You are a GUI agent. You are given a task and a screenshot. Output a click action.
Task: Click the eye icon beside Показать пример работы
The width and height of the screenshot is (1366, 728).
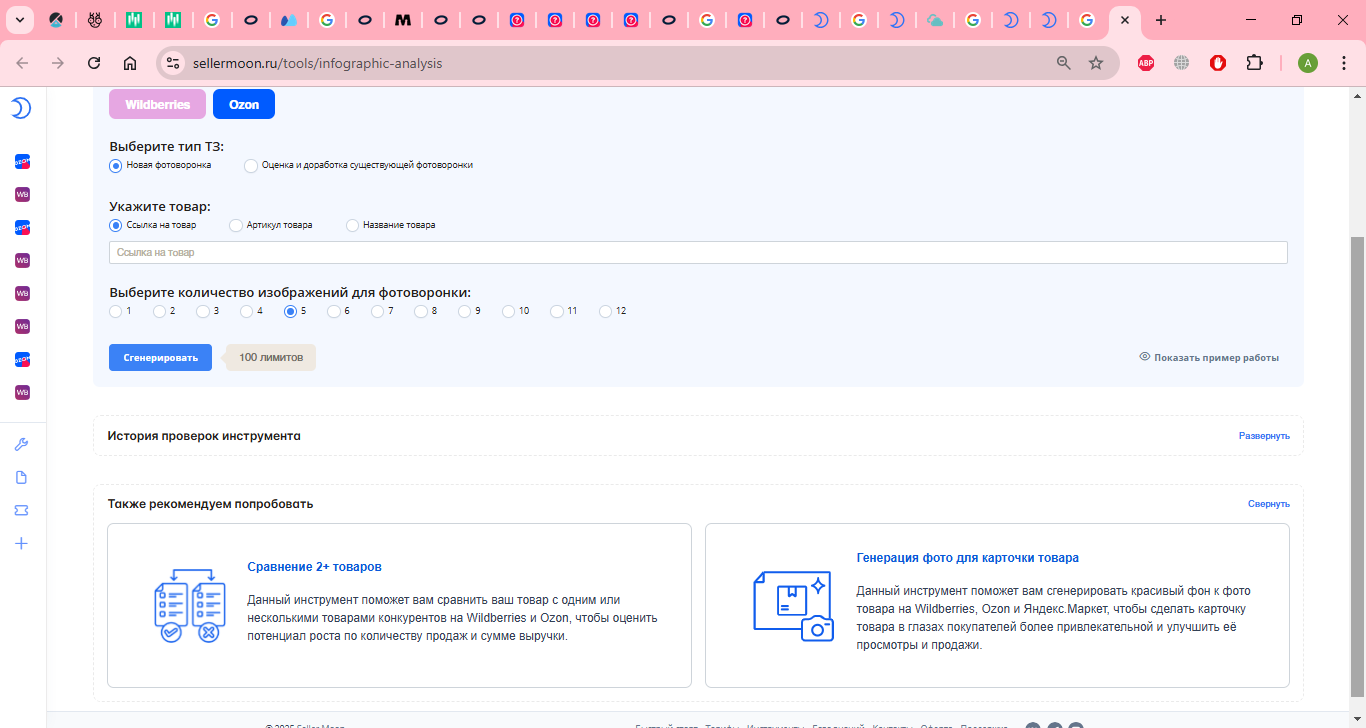pos(1144,357)
